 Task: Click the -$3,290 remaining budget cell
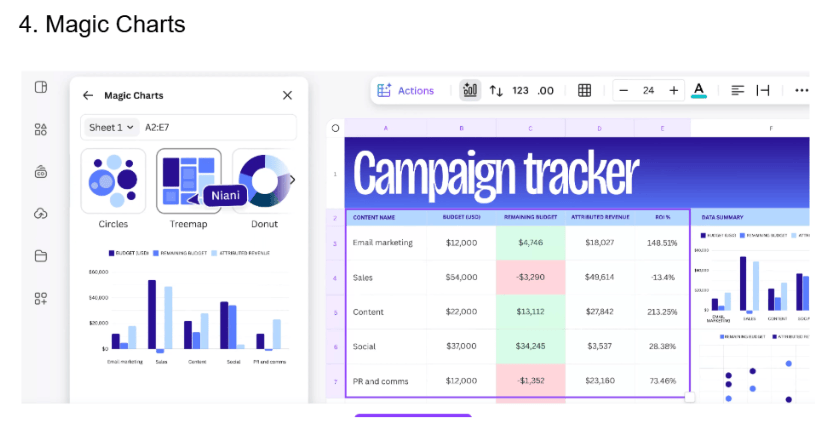click(531, 278)
